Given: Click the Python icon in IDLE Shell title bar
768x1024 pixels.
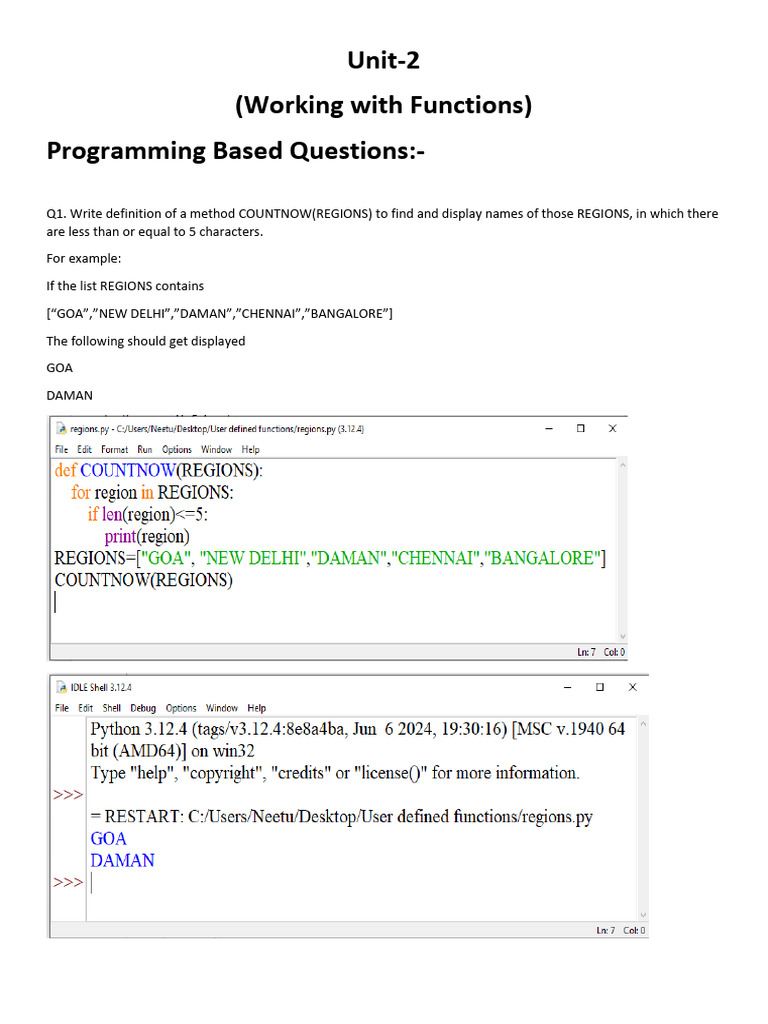Looking at the screenshot, I should tap(62, 687).
